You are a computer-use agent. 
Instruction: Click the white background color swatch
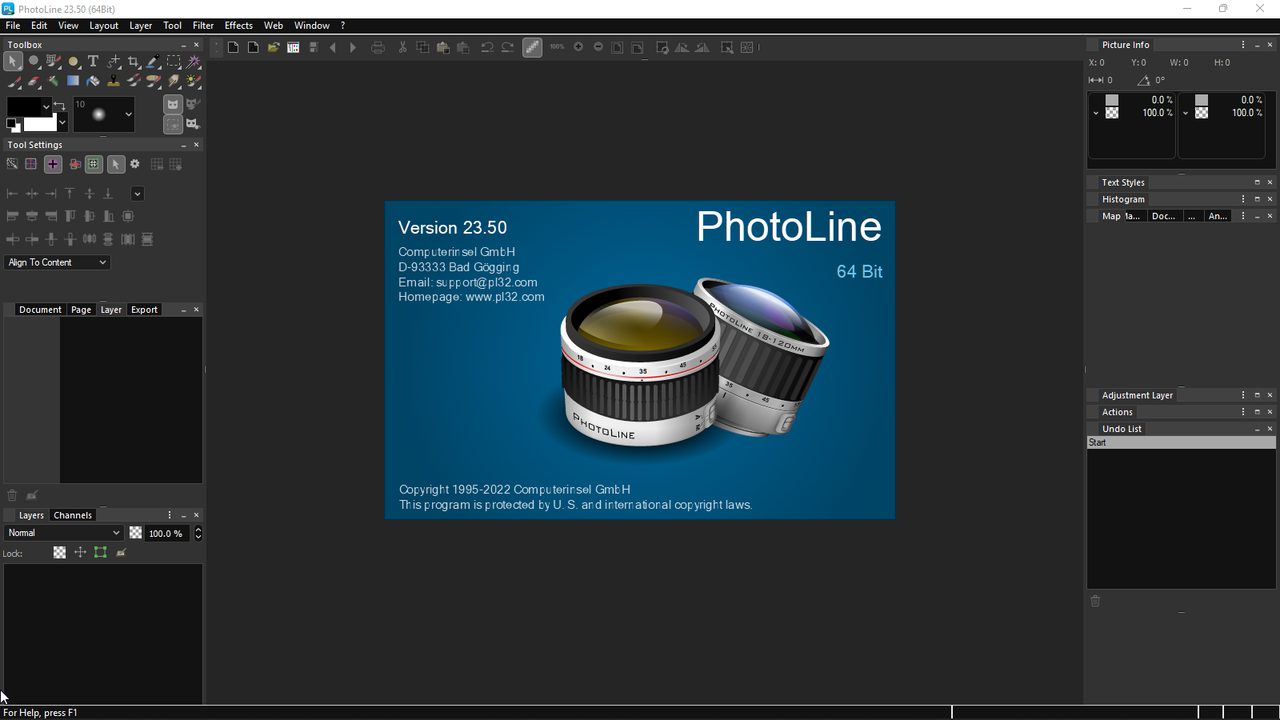pyautogui.click(x=40, y=123)
